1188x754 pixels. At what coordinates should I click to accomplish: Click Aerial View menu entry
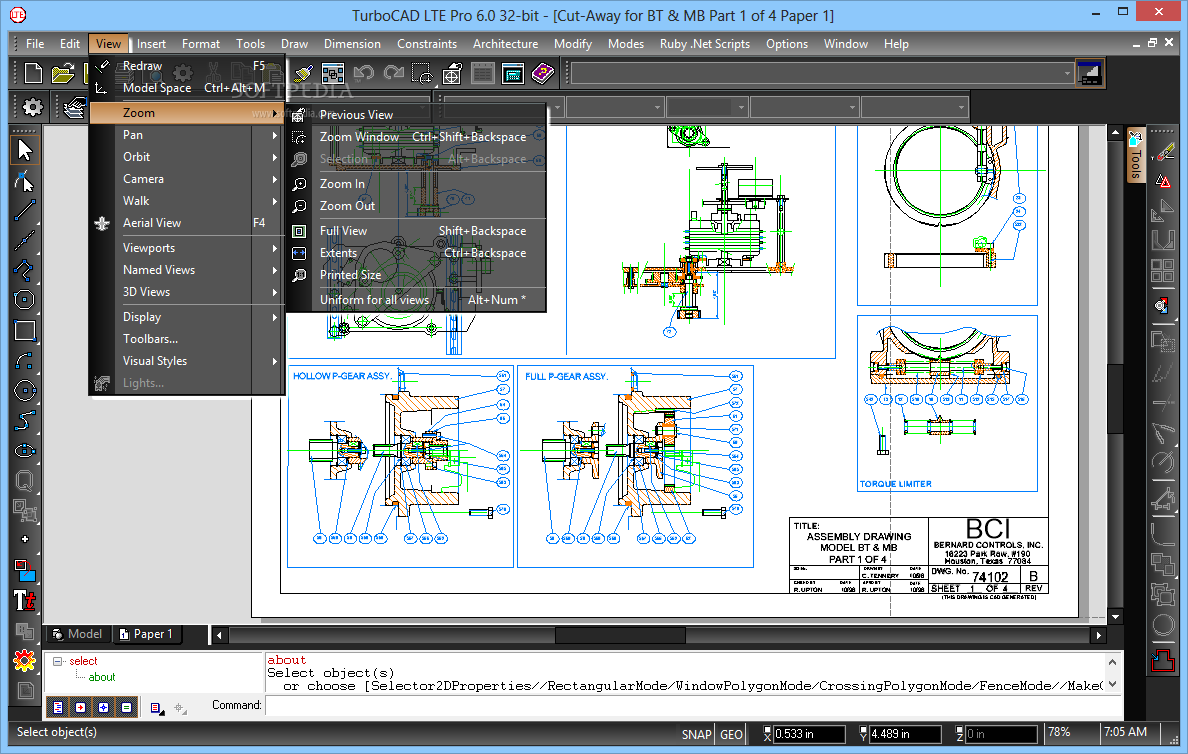tap(186, 223)
